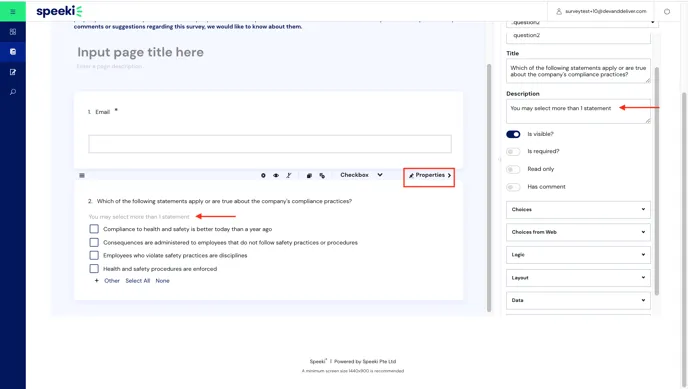Click the 'Input page title here' heading
The width and height of the screenshot is (688, 389).
pyautogui.click(x=140, y=52)
